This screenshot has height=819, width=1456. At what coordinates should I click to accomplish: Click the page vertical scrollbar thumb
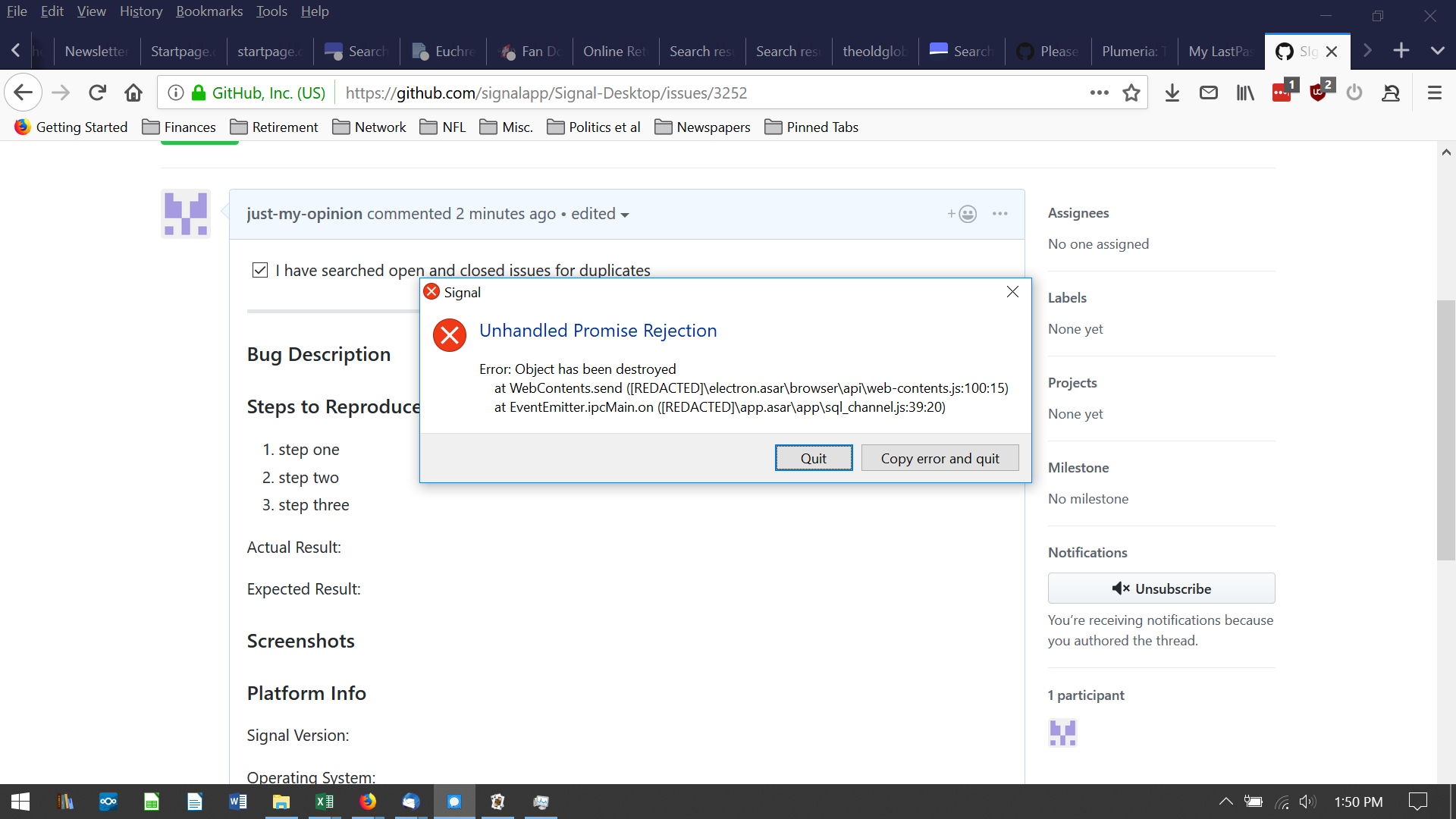point(1446,430)
